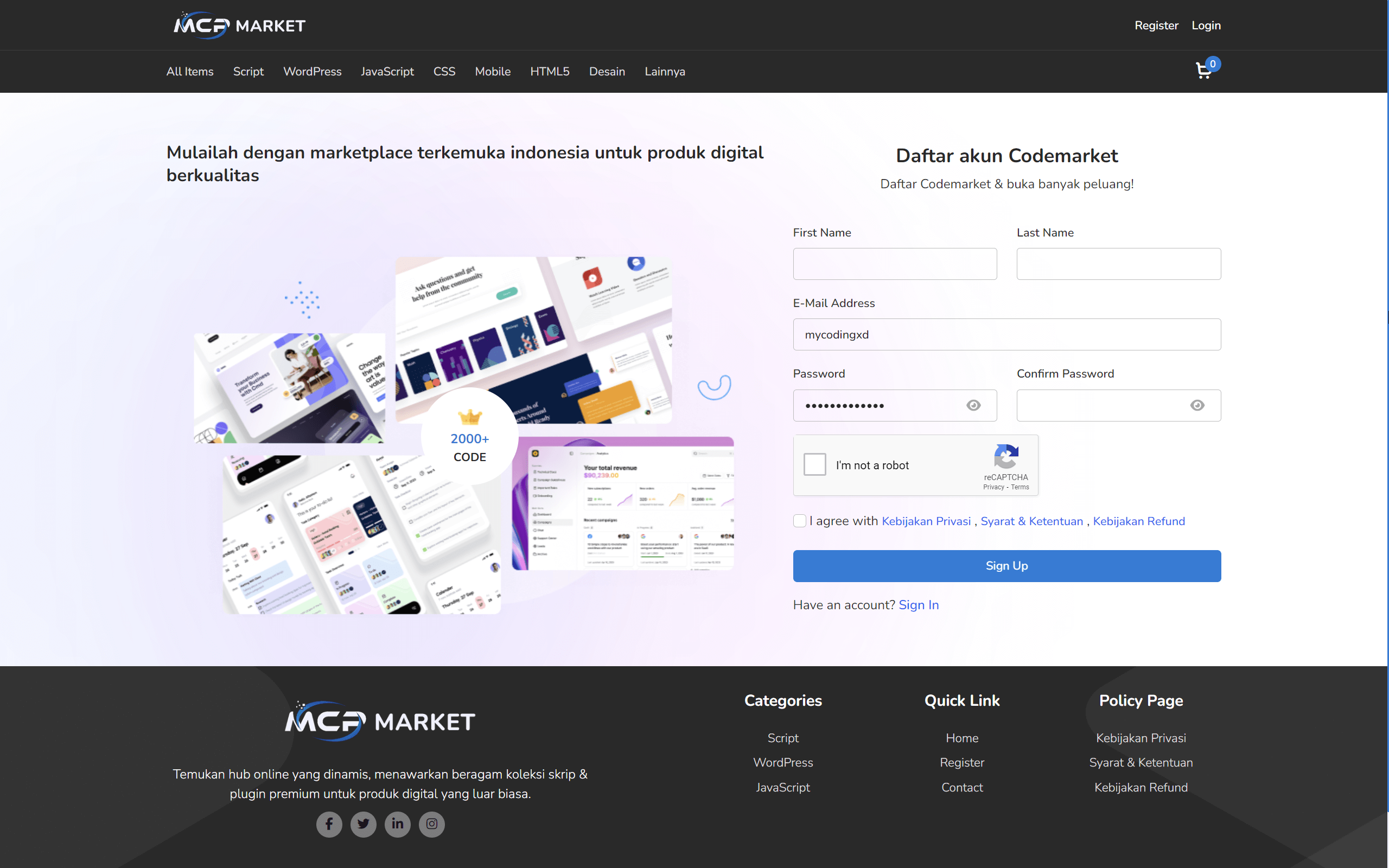This screenshot has height=868, width=1389.
Task: Open the Twitter icon in the footer
Action: 364,824
